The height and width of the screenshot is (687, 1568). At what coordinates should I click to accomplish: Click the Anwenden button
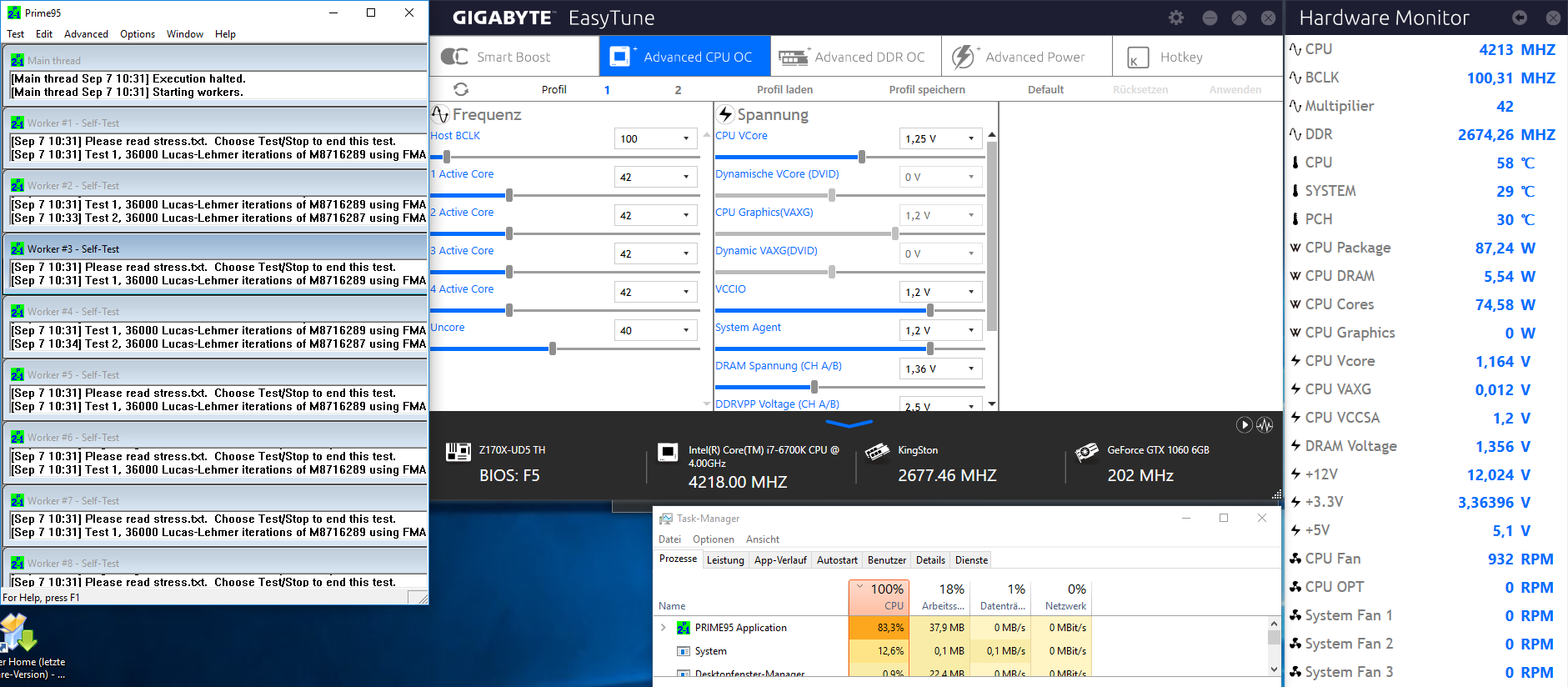tap(1235, 89)
